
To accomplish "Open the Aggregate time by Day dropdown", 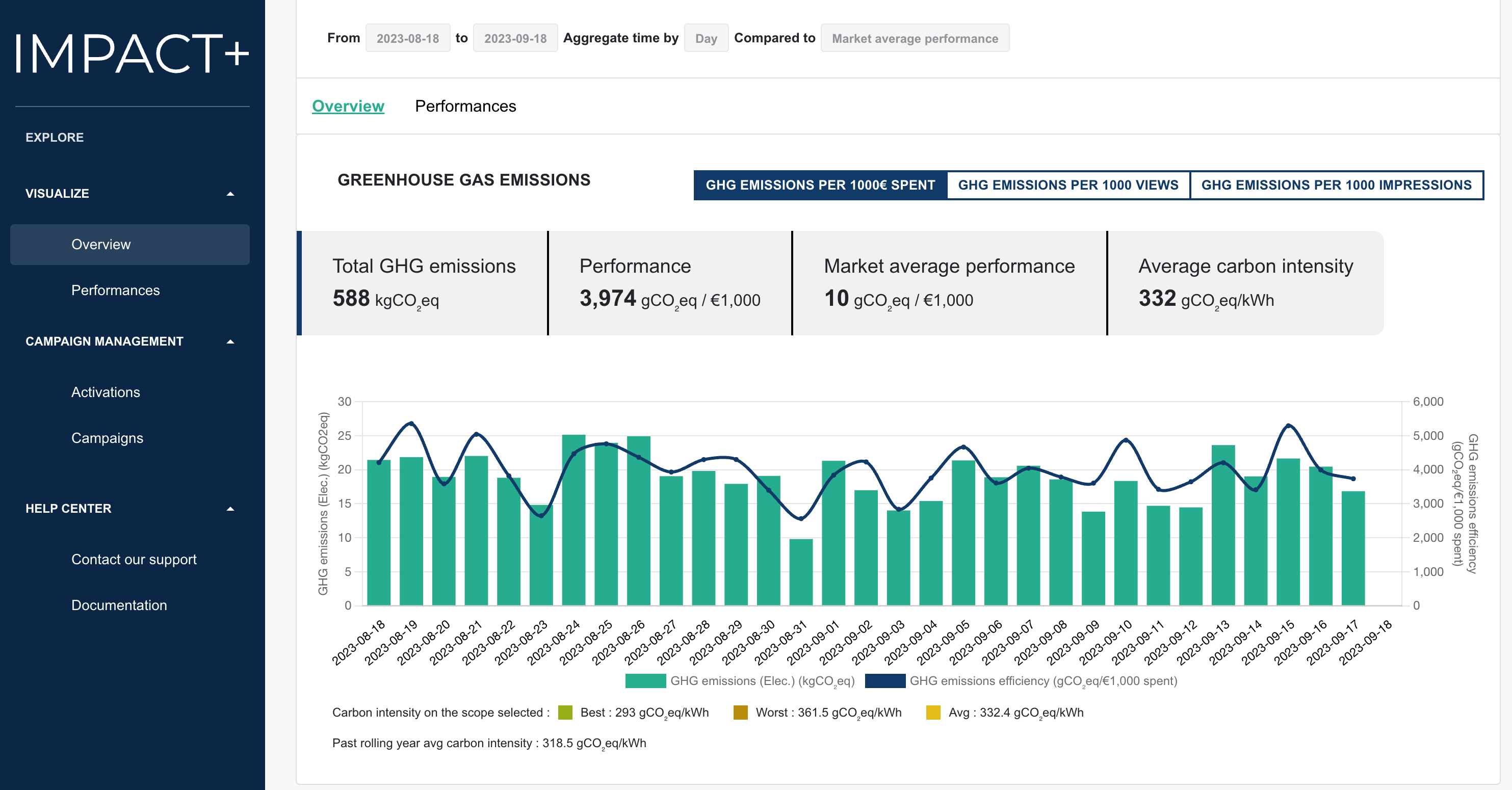I will coord(706,38).
